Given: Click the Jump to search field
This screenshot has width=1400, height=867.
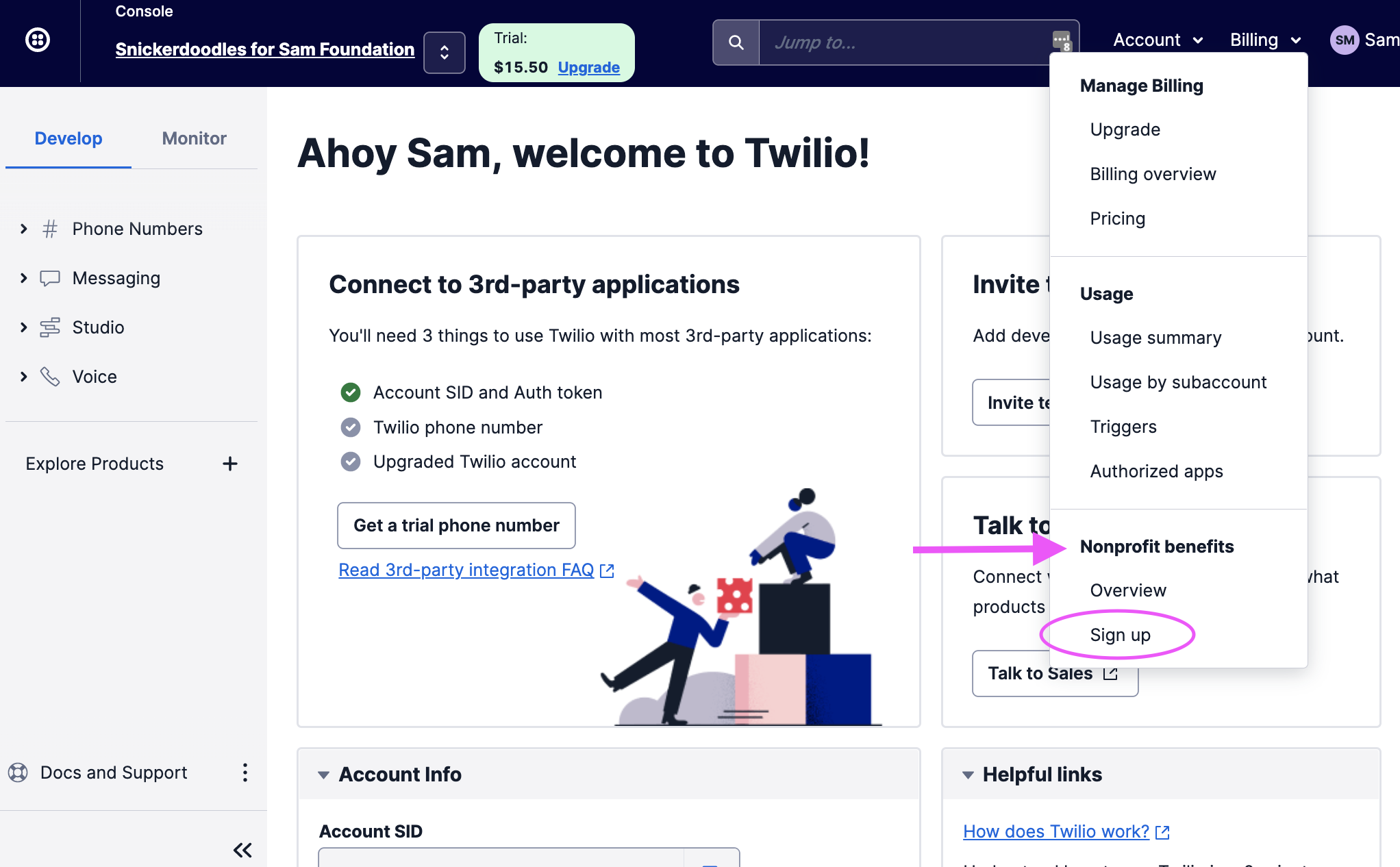Looking at the screenshot, I should tap(904, 42).
